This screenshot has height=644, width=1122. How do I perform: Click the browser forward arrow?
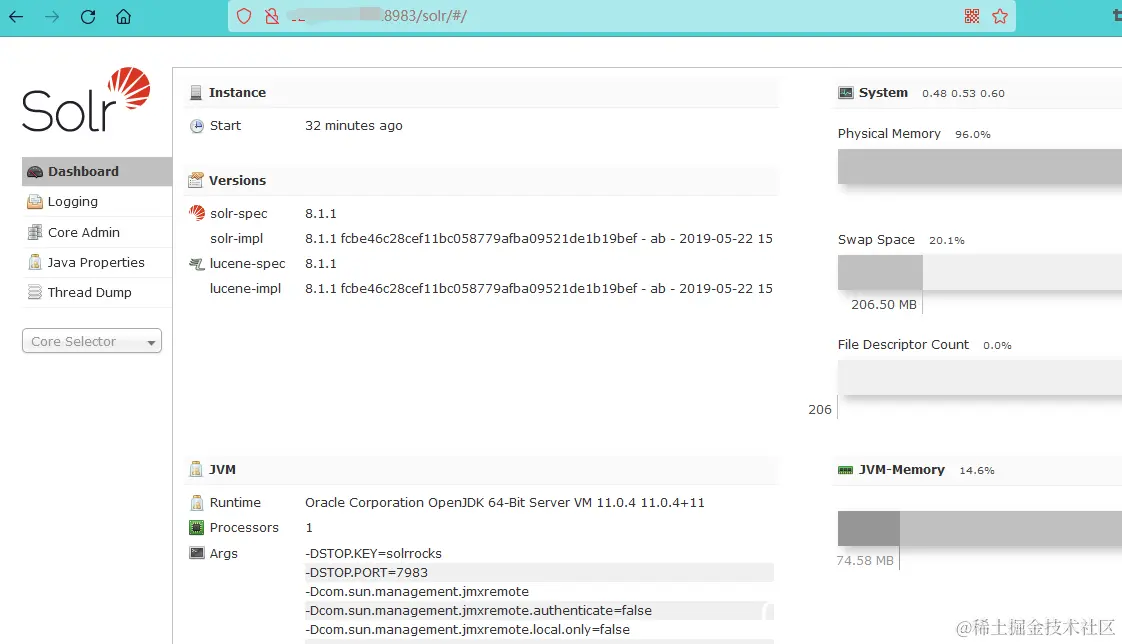pos(52,16)
